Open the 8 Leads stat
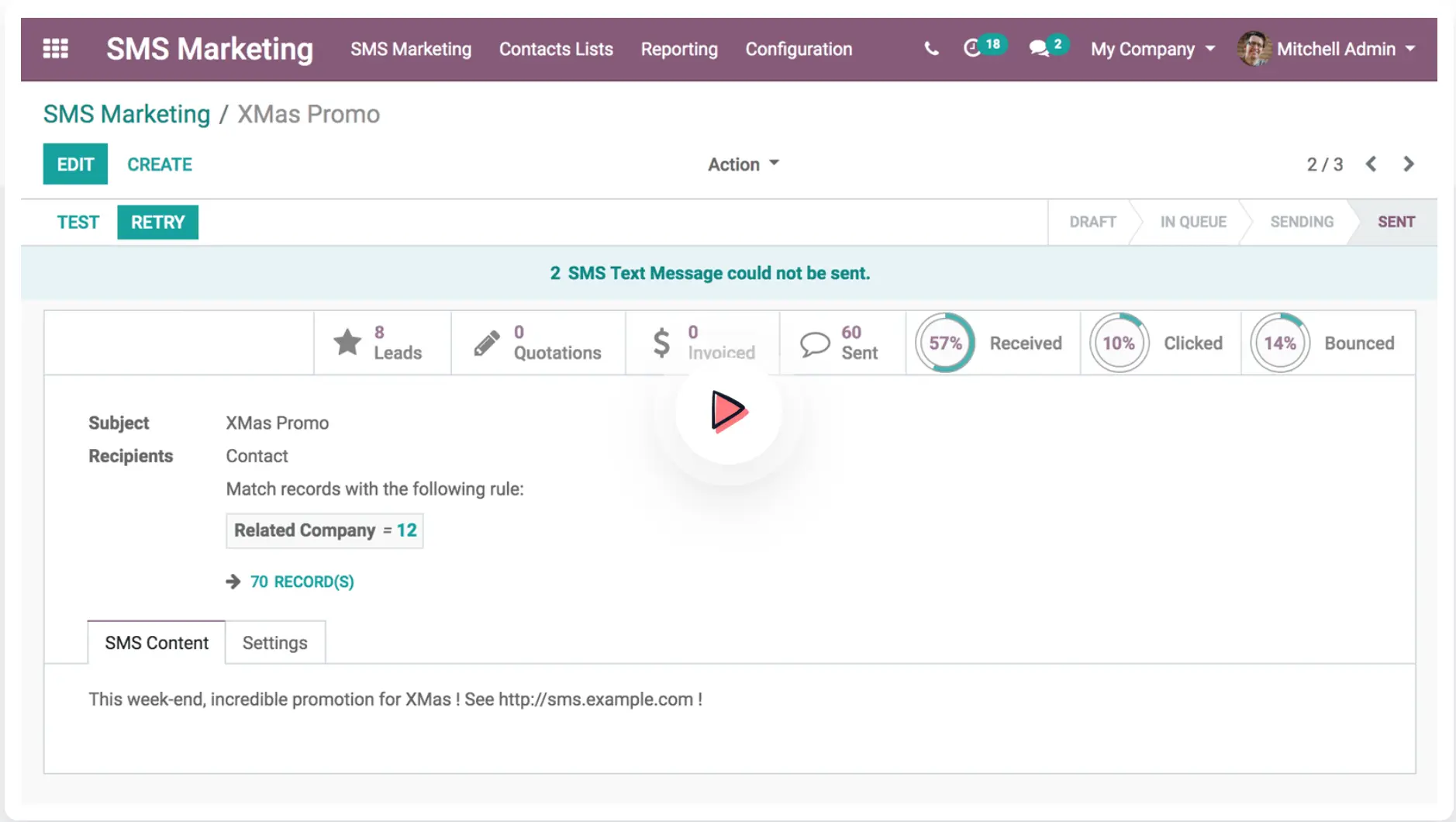Image resolution: width=1456 pixels, height=822 pixels. [383, 343]
